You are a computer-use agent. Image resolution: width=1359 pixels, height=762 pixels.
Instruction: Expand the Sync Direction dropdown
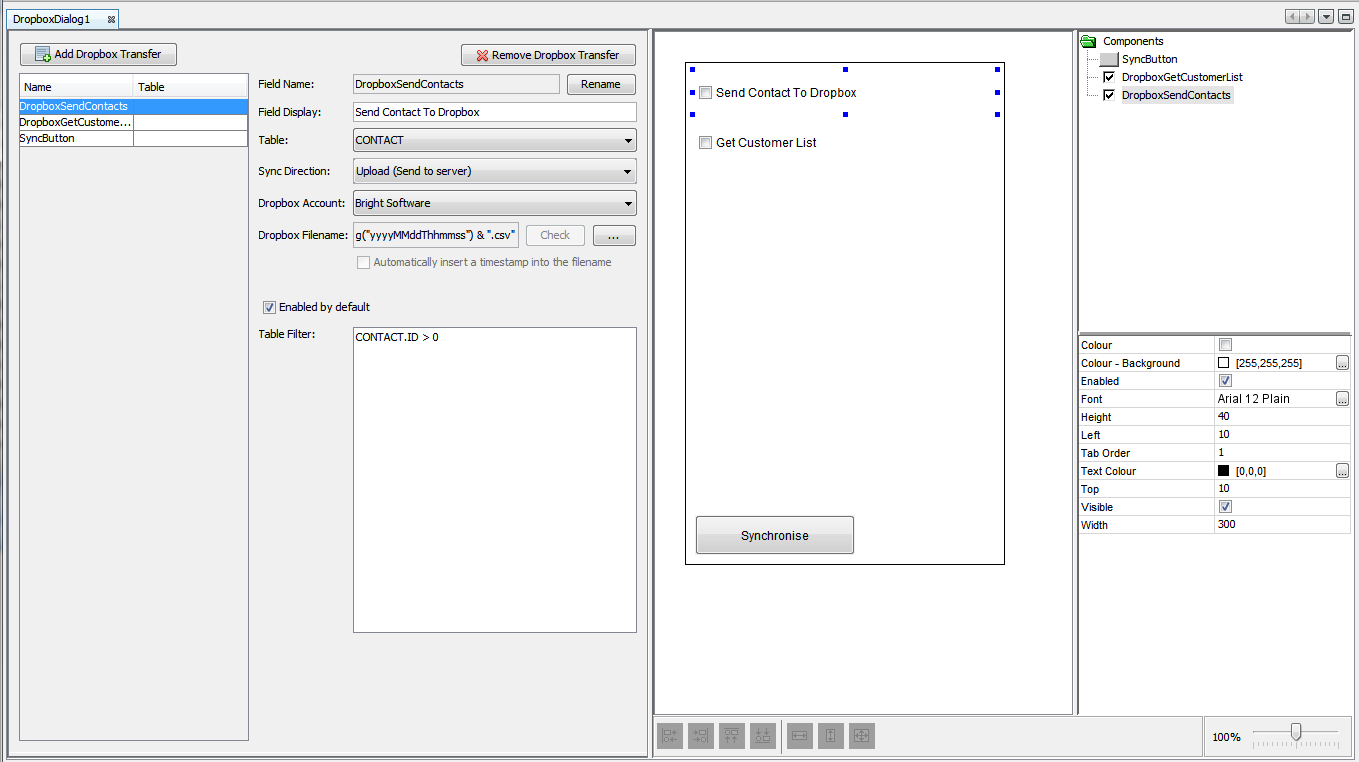click(495, 172)
